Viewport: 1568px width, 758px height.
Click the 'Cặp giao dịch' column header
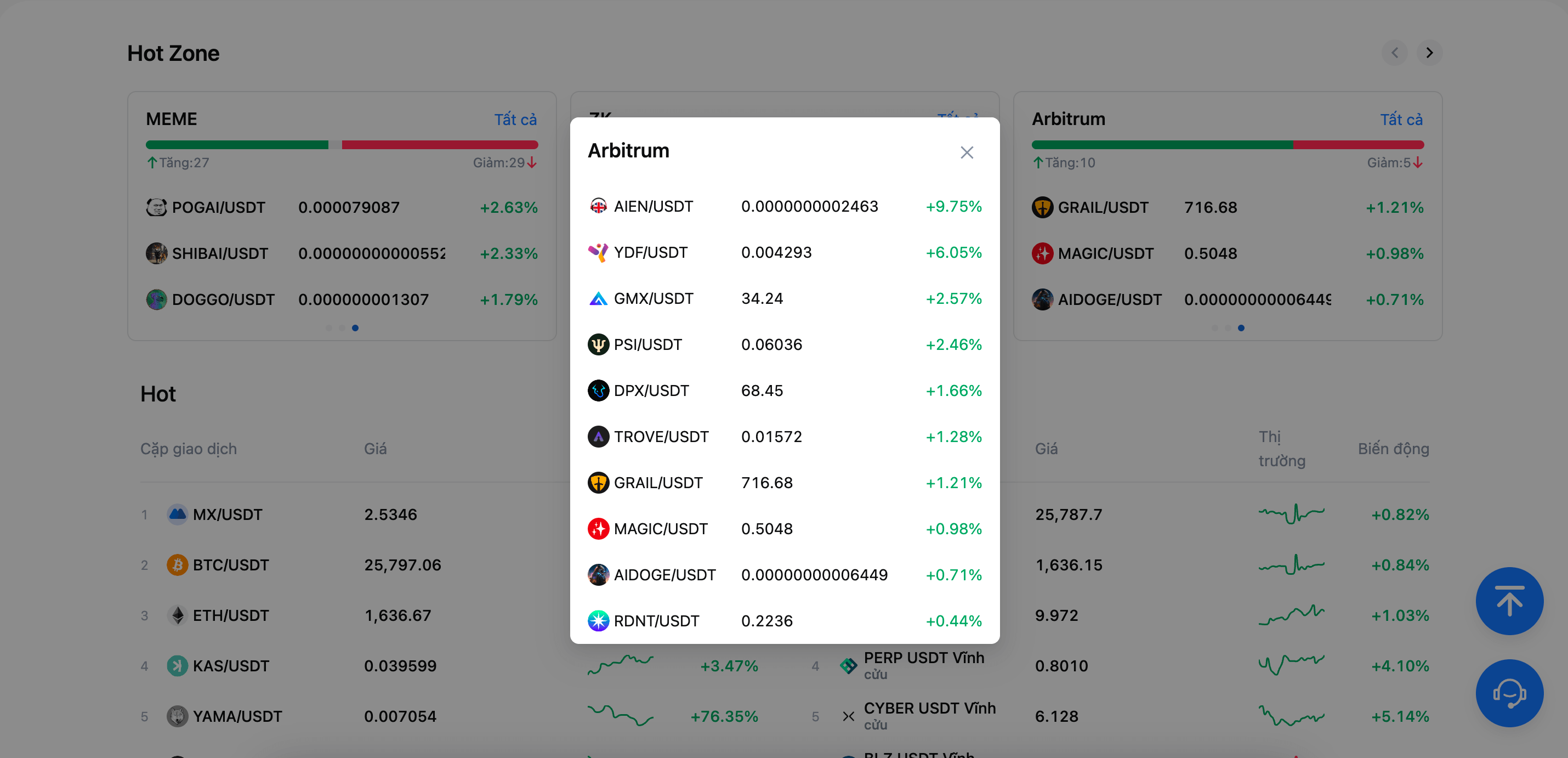click(x=189, y=449)
